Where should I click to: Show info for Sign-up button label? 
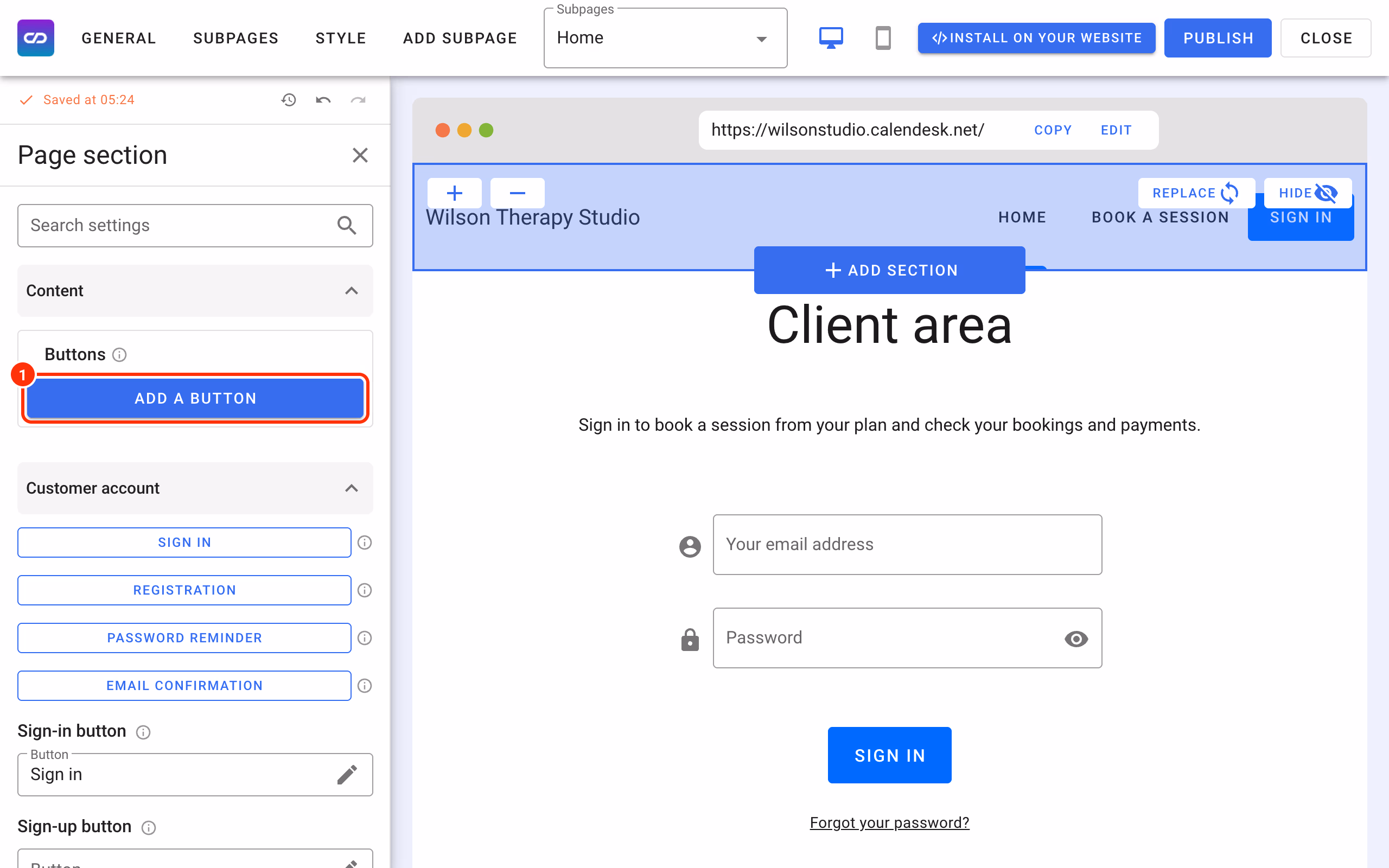click(149, 827)
